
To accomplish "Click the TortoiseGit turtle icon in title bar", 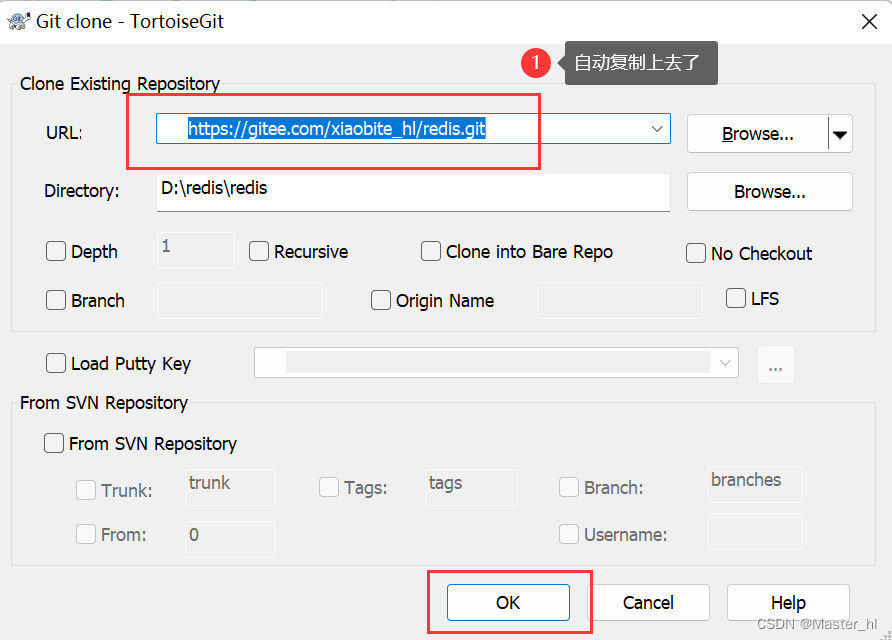I will (x=18, y=22).
